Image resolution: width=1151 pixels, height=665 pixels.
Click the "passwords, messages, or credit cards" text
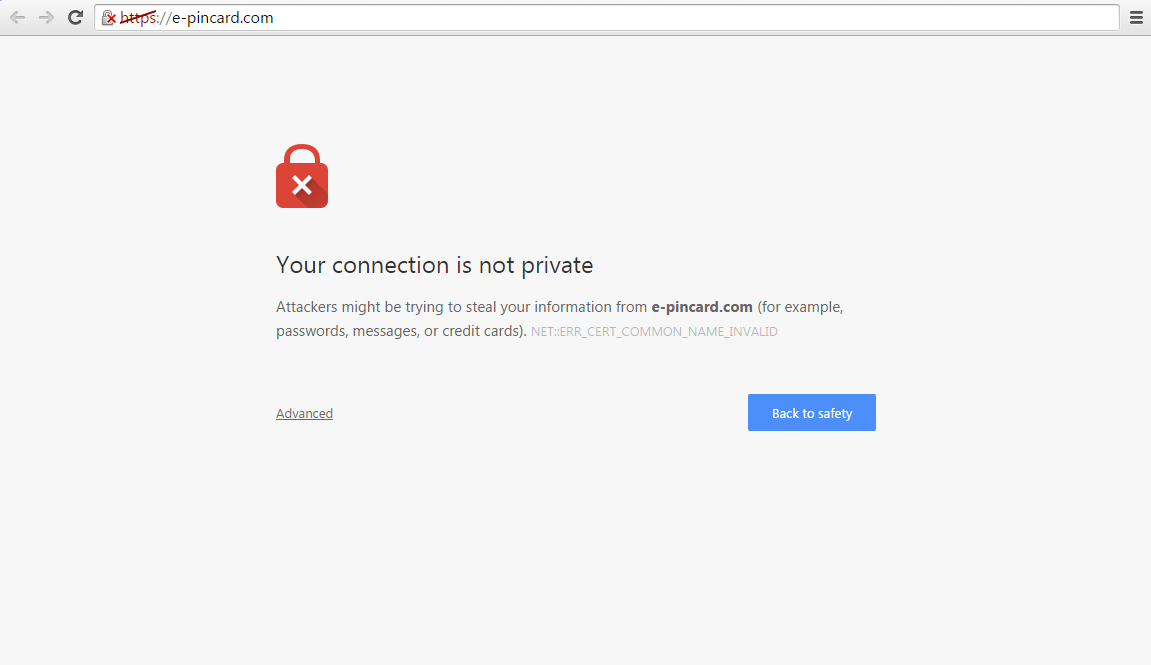coord(399,331)
